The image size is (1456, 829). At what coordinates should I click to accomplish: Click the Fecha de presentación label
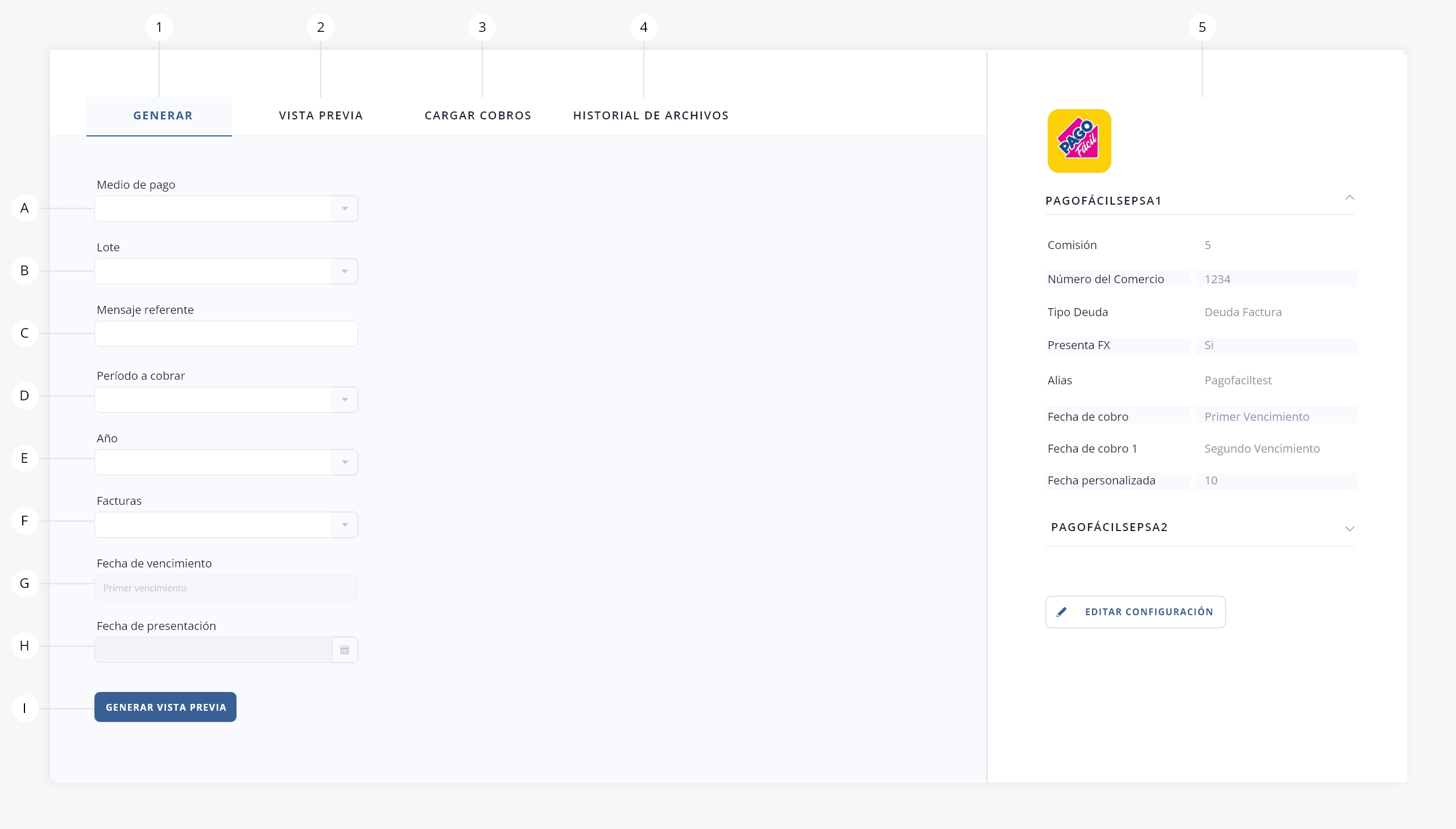point(156,627)
